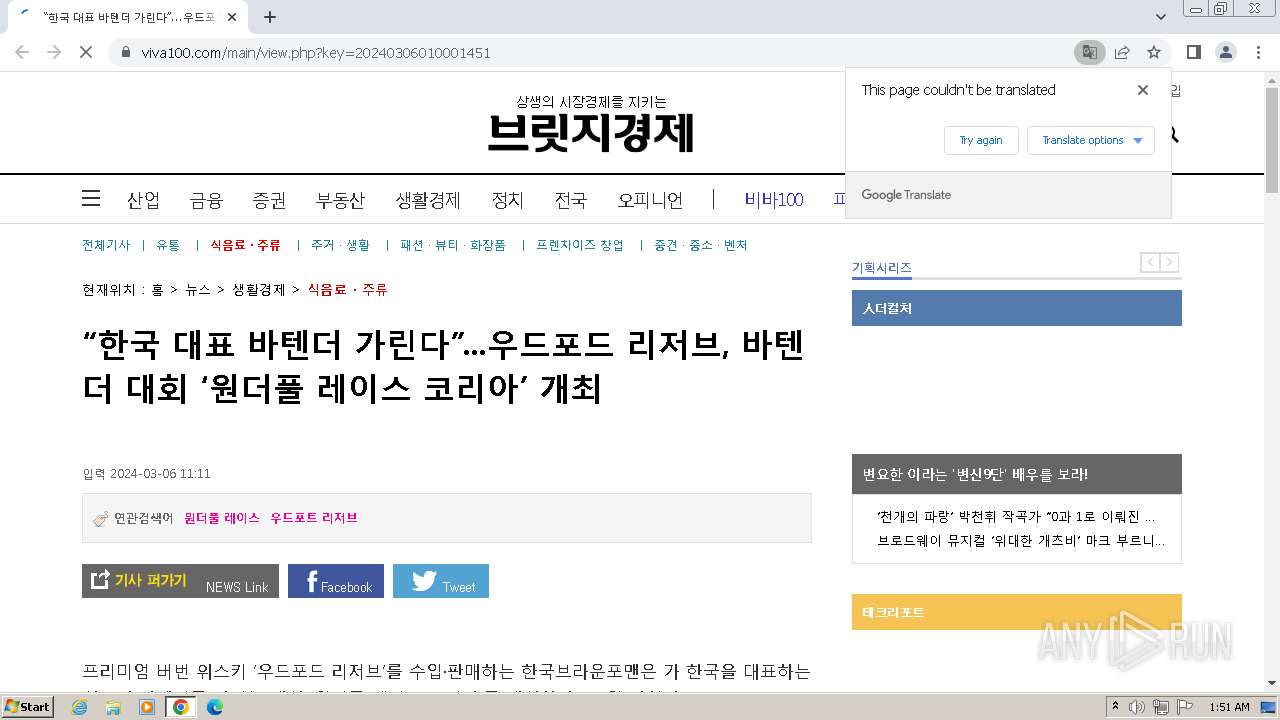Open the '천개의 파랑' 박천휘 article
Screen dimensions: 1280x720
pos(1016,517)
